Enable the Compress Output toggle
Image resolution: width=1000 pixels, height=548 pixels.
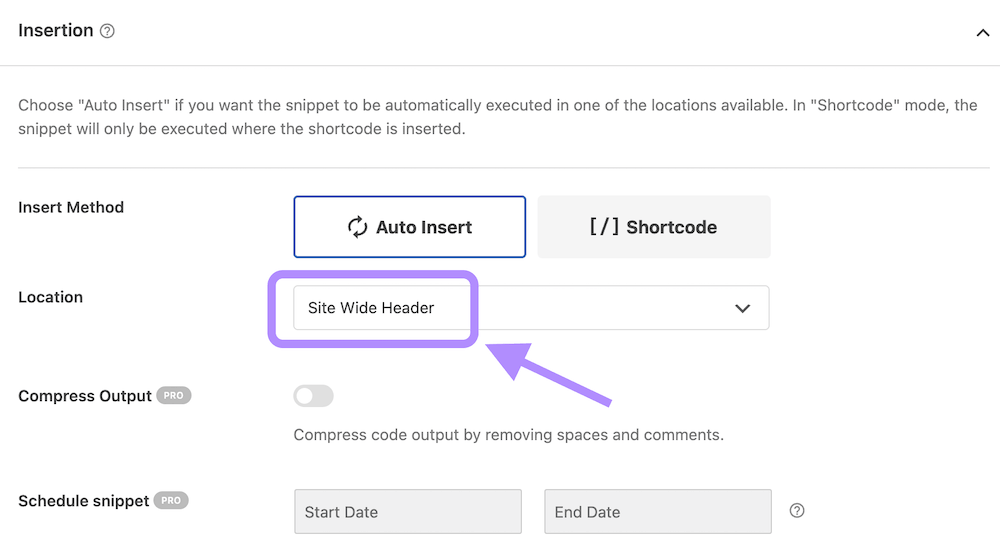(x=313, y=396)
